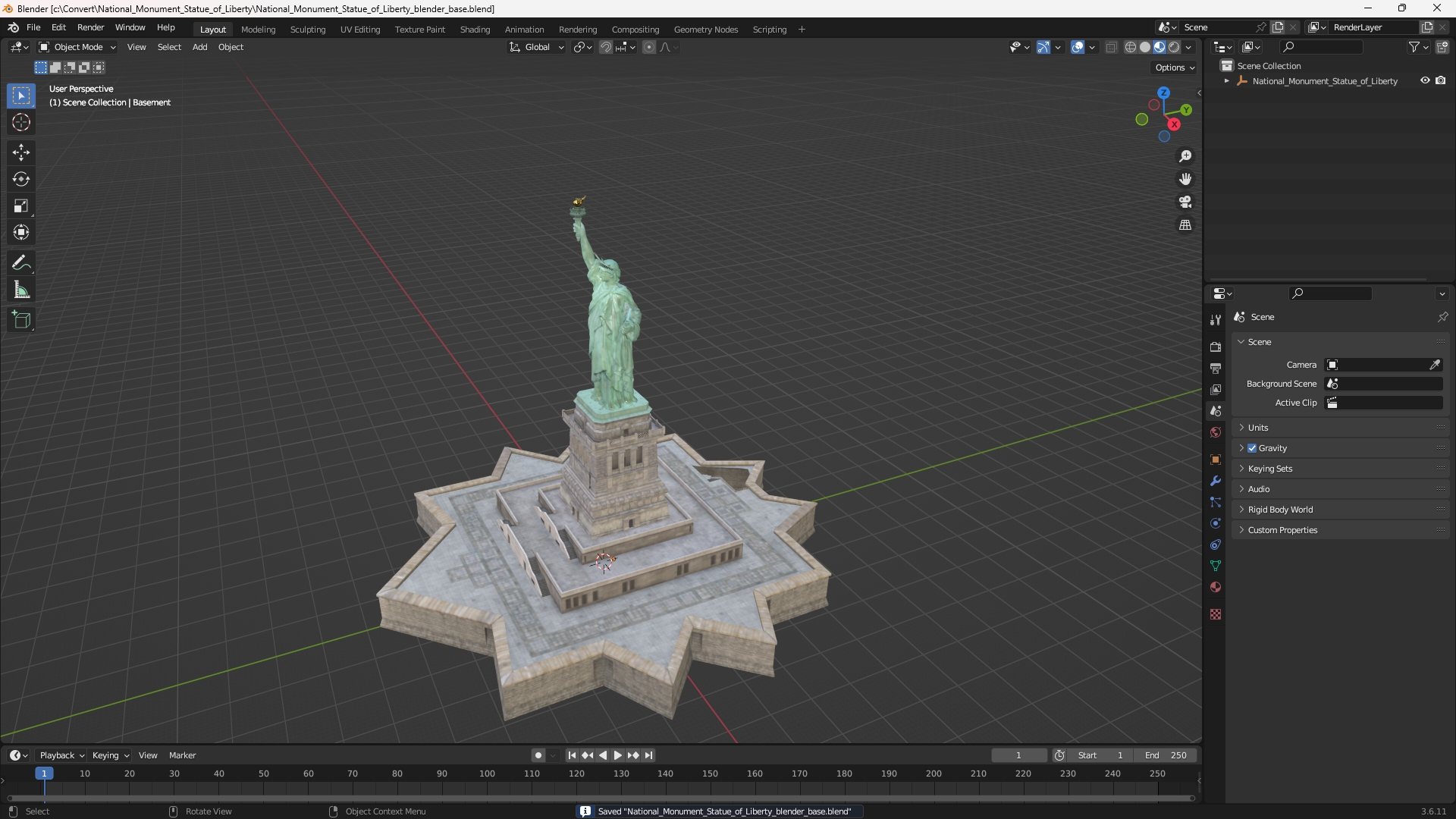Click the End frame 250 field

pos(1166,755)
